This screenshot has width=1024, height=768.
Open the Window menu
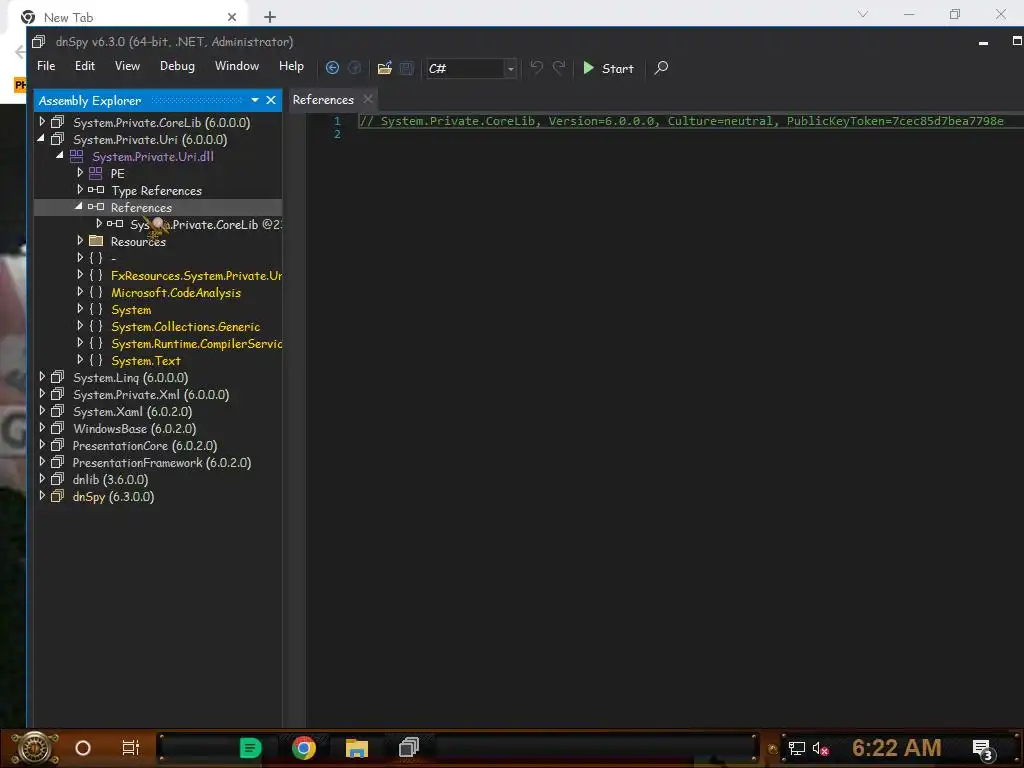click(237, 66)
